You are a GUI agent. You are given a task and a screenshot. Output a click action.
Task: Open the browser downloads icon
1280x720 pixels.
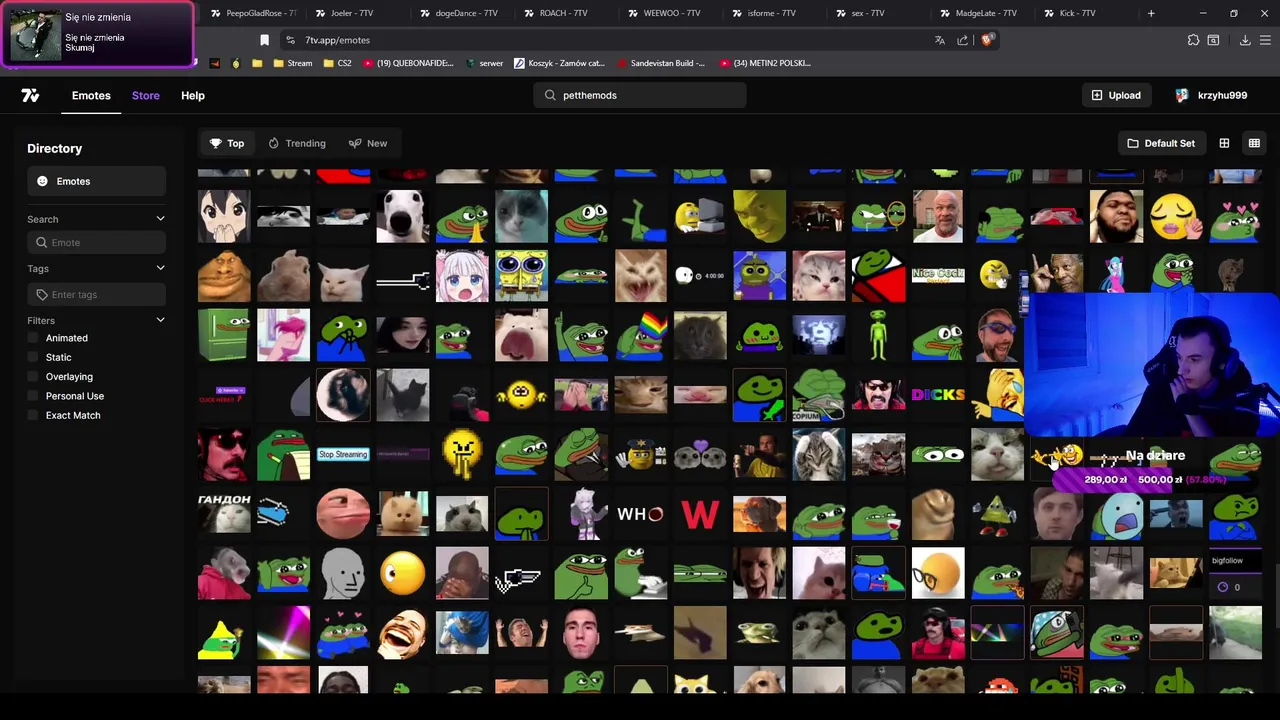click(x=1245, y=40)
